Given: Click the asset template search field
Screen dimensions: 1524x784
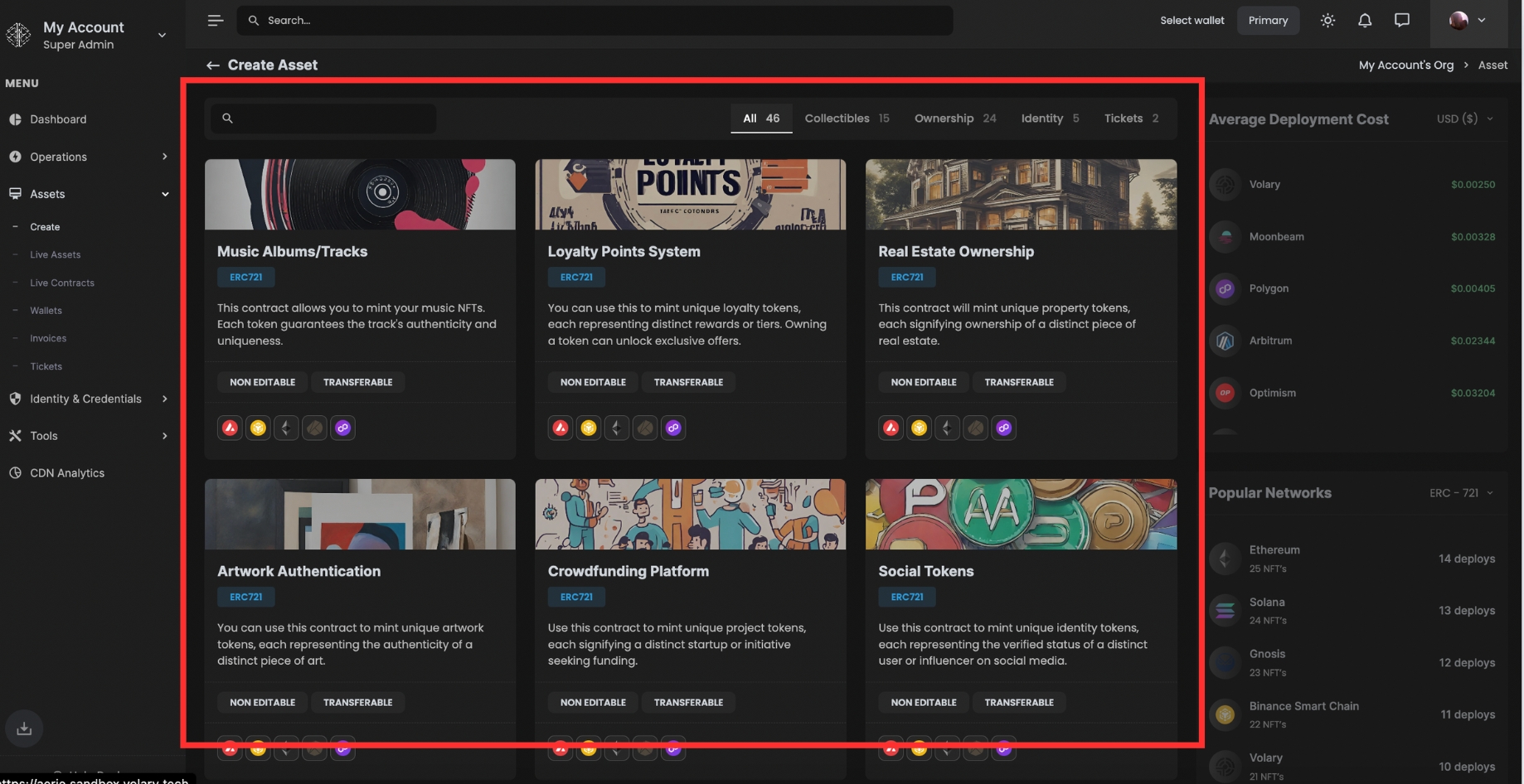Looking at the screenshot, I should pos(323,119).
